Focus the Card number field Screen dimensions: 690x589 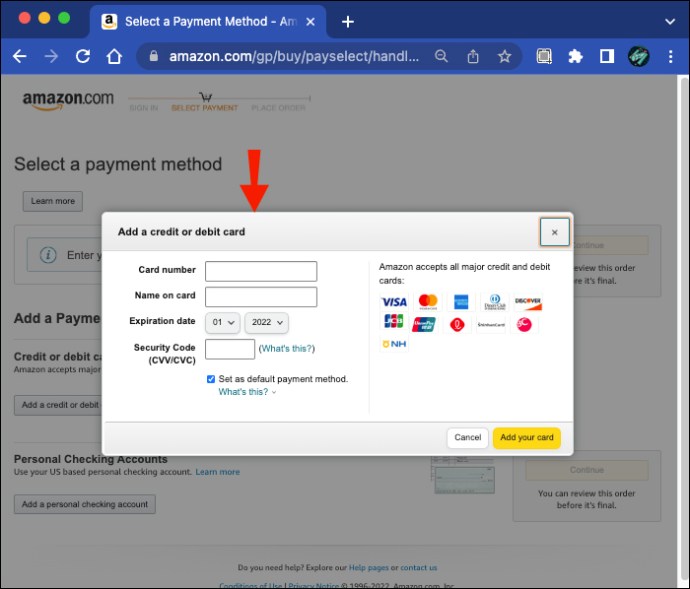(x=261, y=271)
